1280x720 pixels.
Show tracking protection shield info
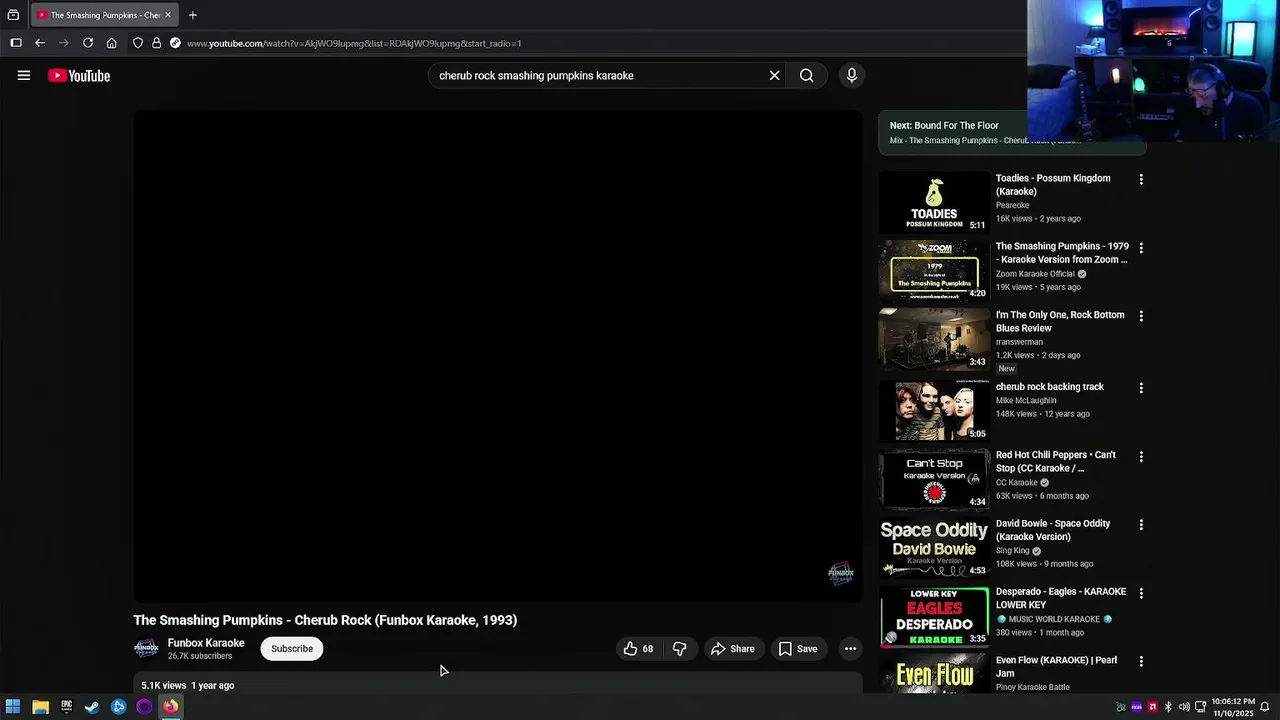click(x=138, y=43)
